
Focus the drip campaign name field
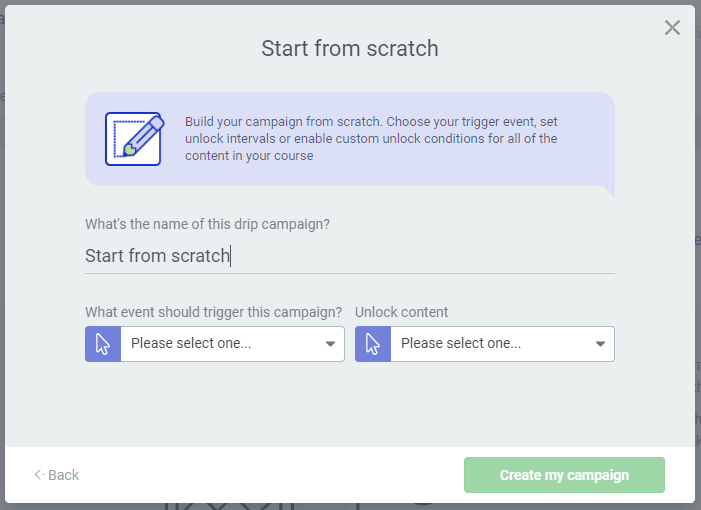coord(349,256)
